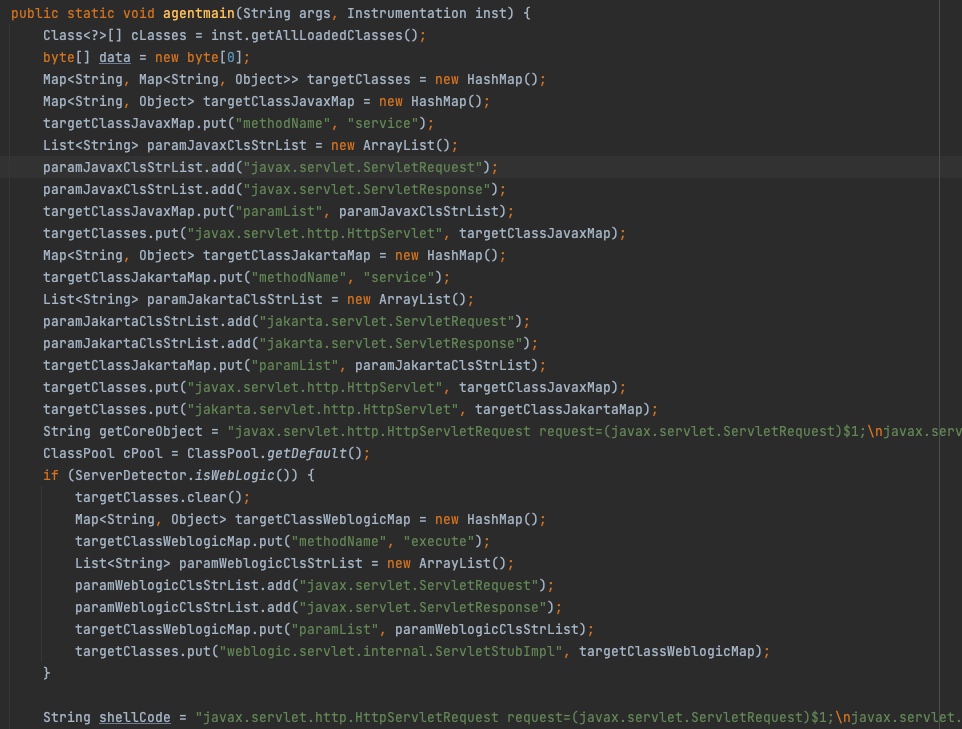
Task: Click the public keyword in the method signature
Action: (34, 13)
